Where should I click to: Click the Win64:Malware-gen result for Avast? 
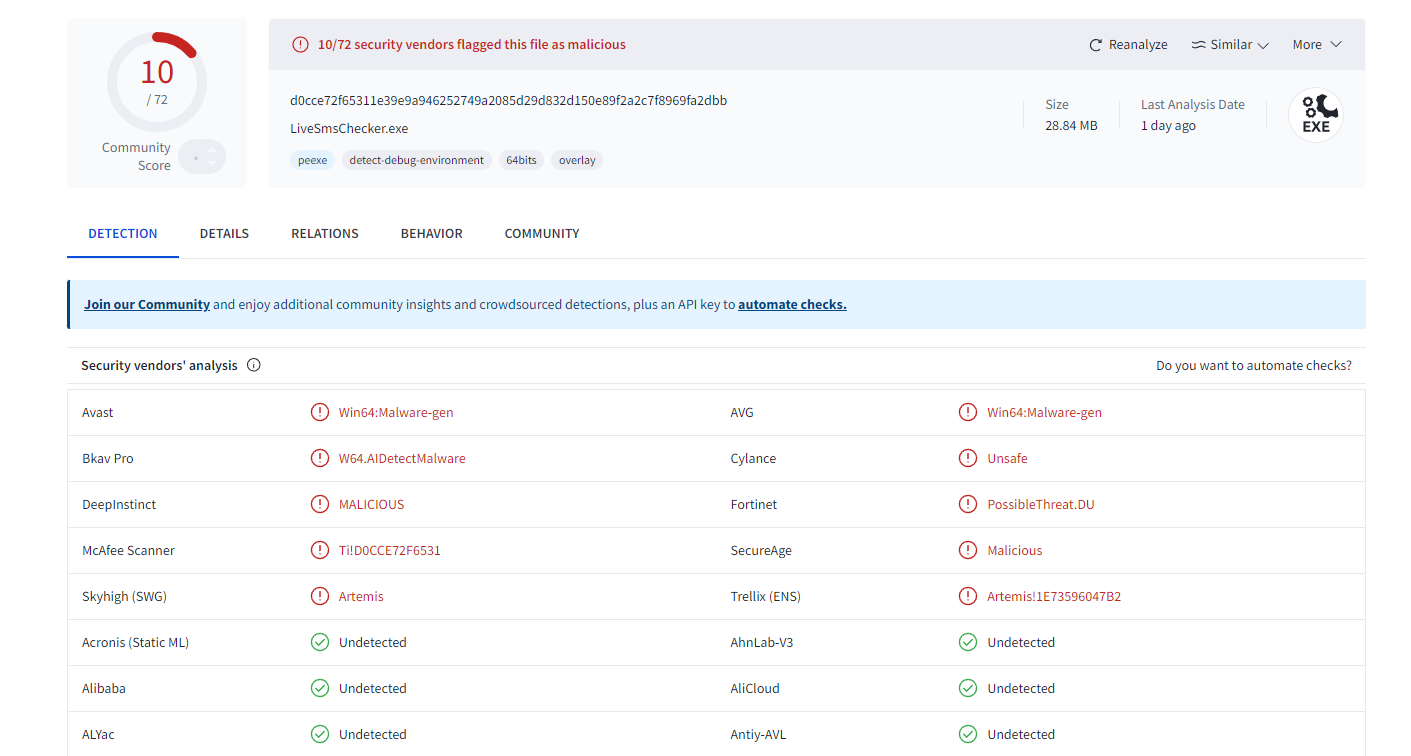(396, 412)
